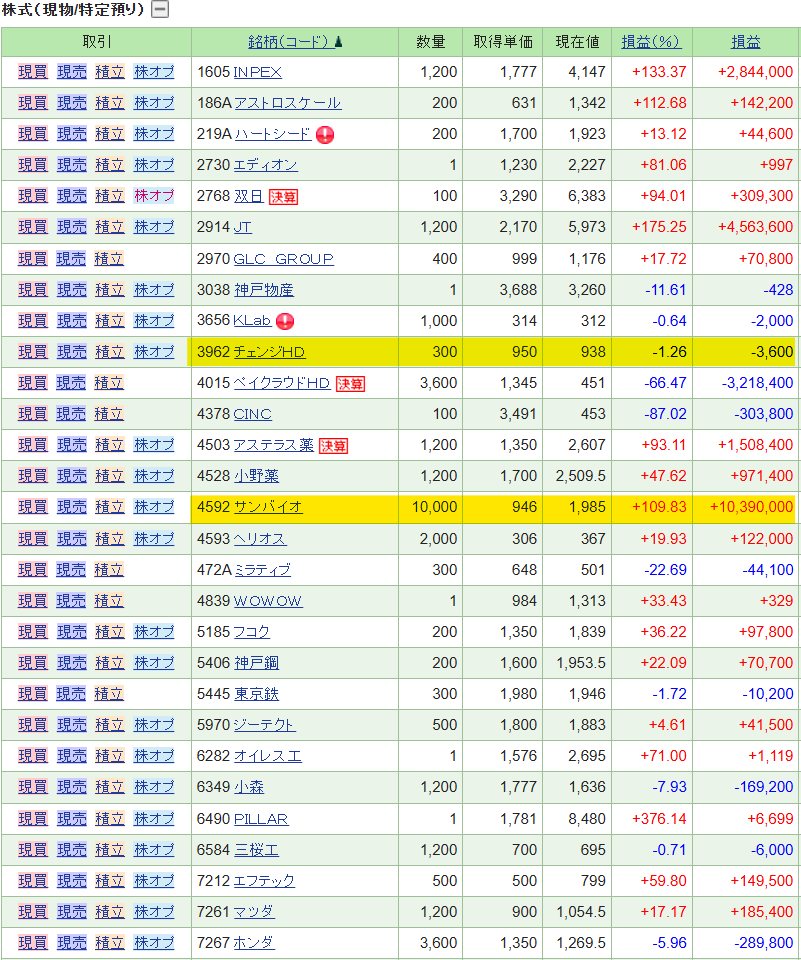This screenshot has height=960, width=801.
Task: Open 株オプ for 双日
Action: (154, 196)
